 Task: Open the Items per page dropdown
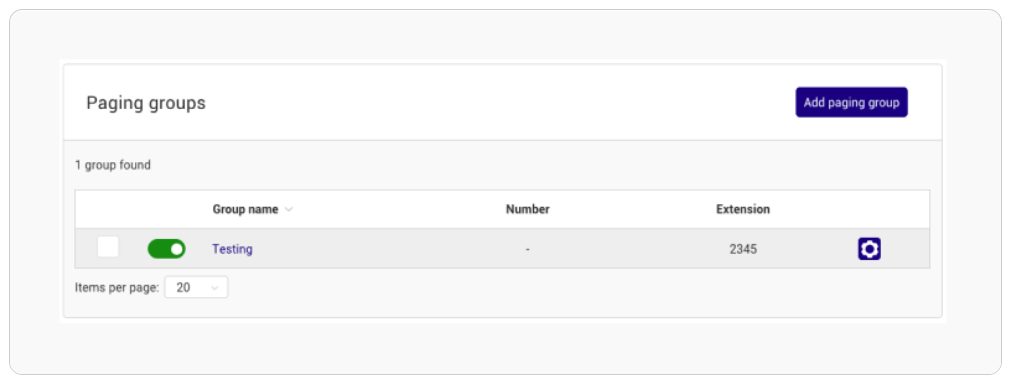click(x=196, y=287)
